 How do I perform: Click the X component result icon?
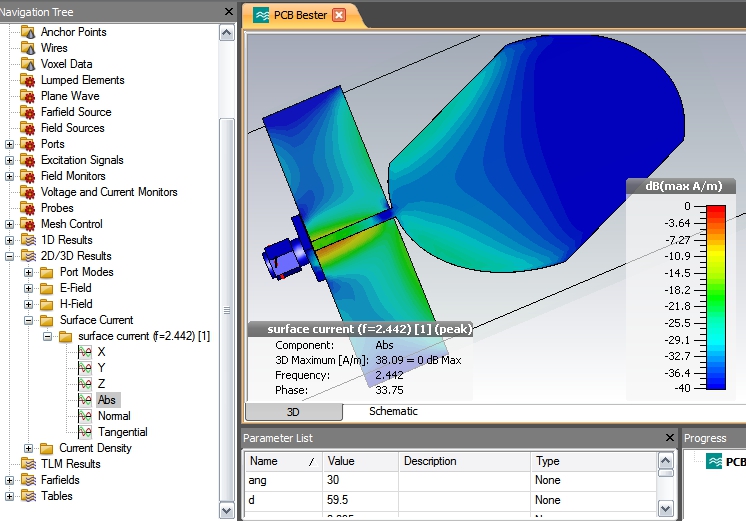tap(85, 352)
